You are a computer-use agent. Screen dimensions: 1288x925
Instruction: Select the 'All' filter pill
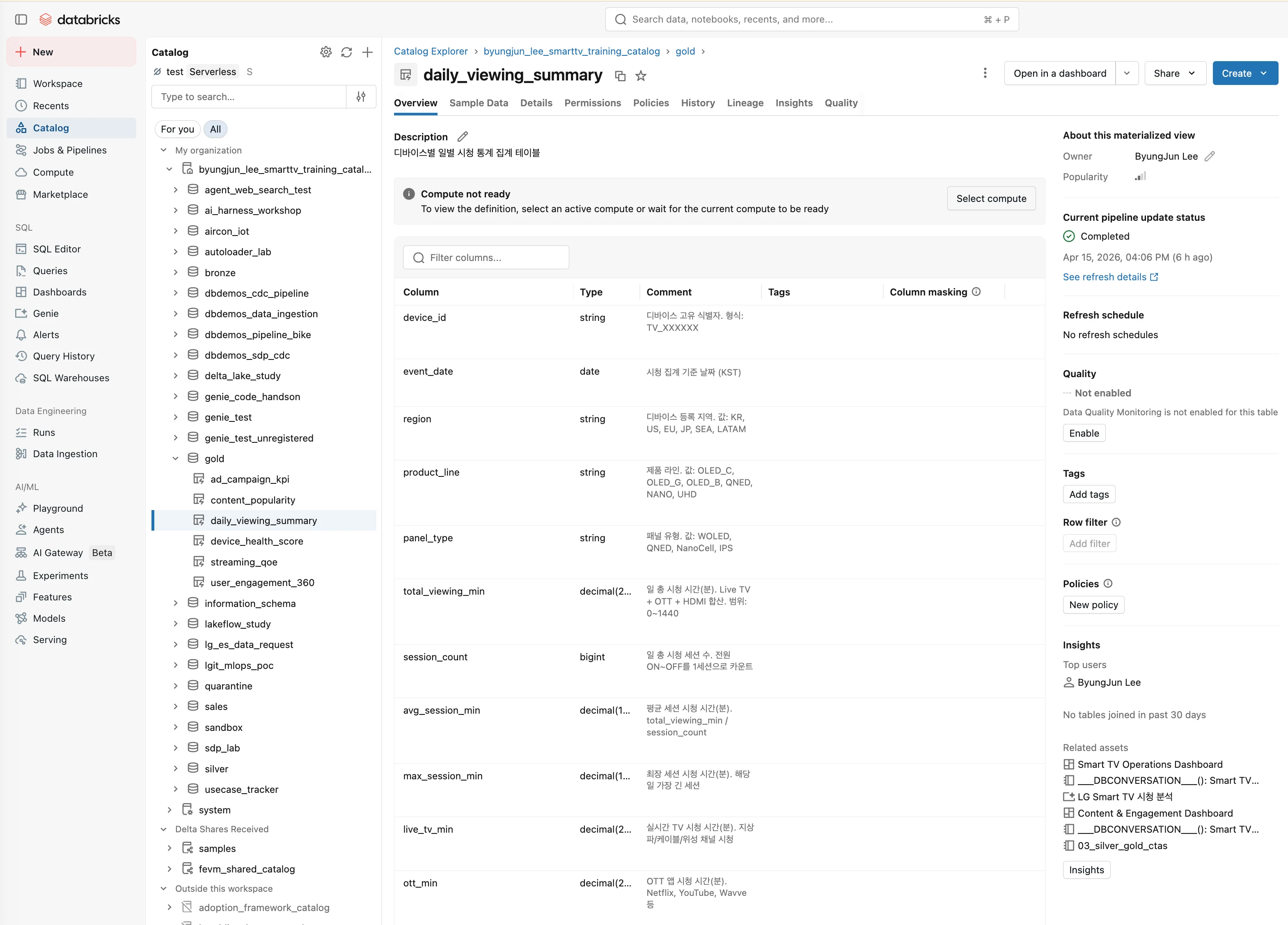[215, 129]
